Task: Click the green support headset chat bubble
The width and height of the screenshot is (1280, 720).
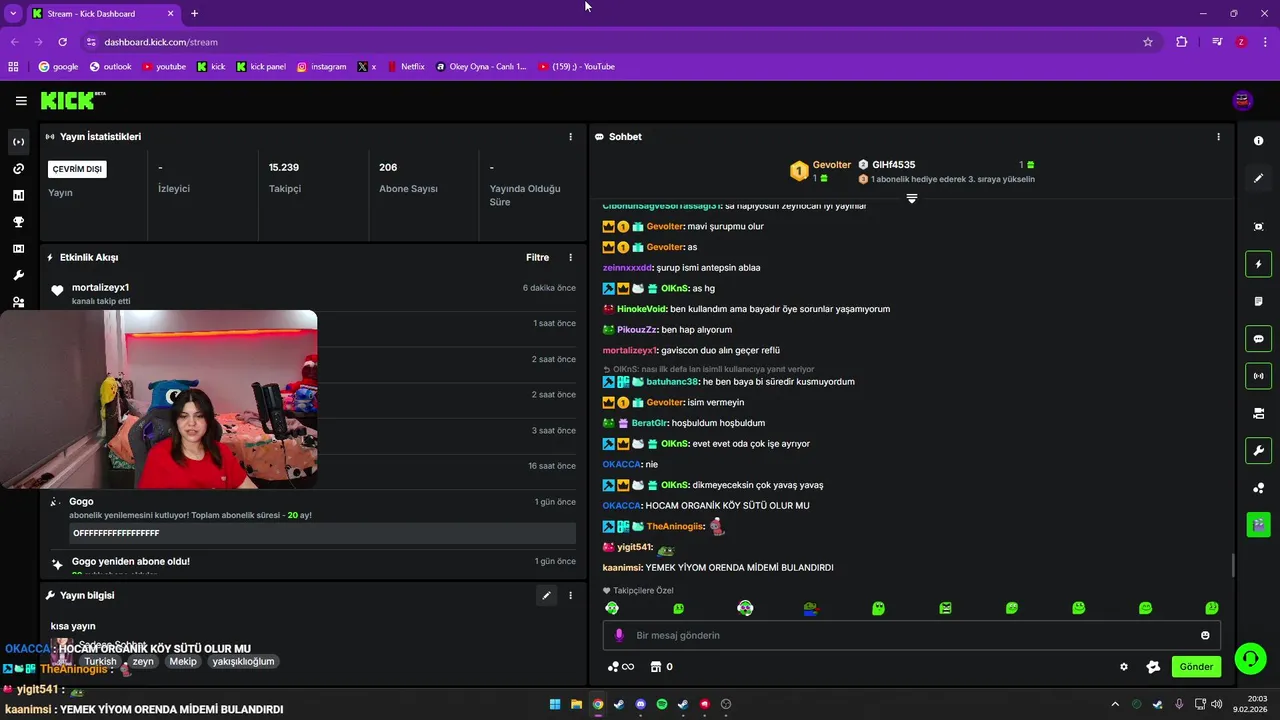Action: click(x=1250, y=659)
